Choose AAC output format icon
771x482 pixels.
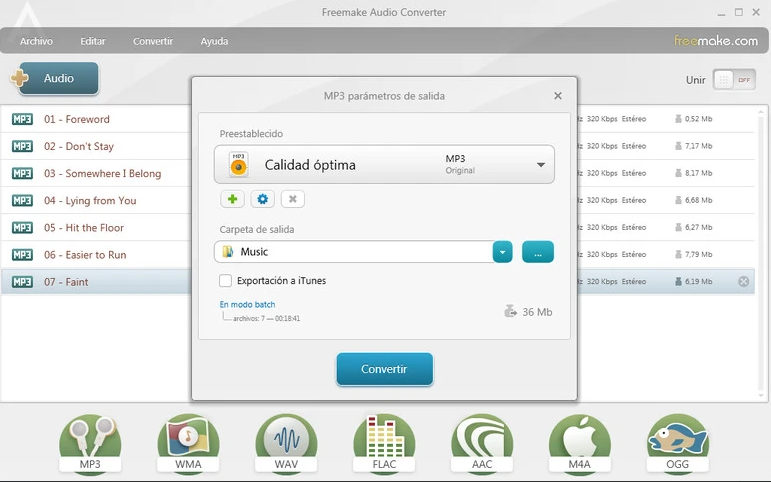(482, 444)
